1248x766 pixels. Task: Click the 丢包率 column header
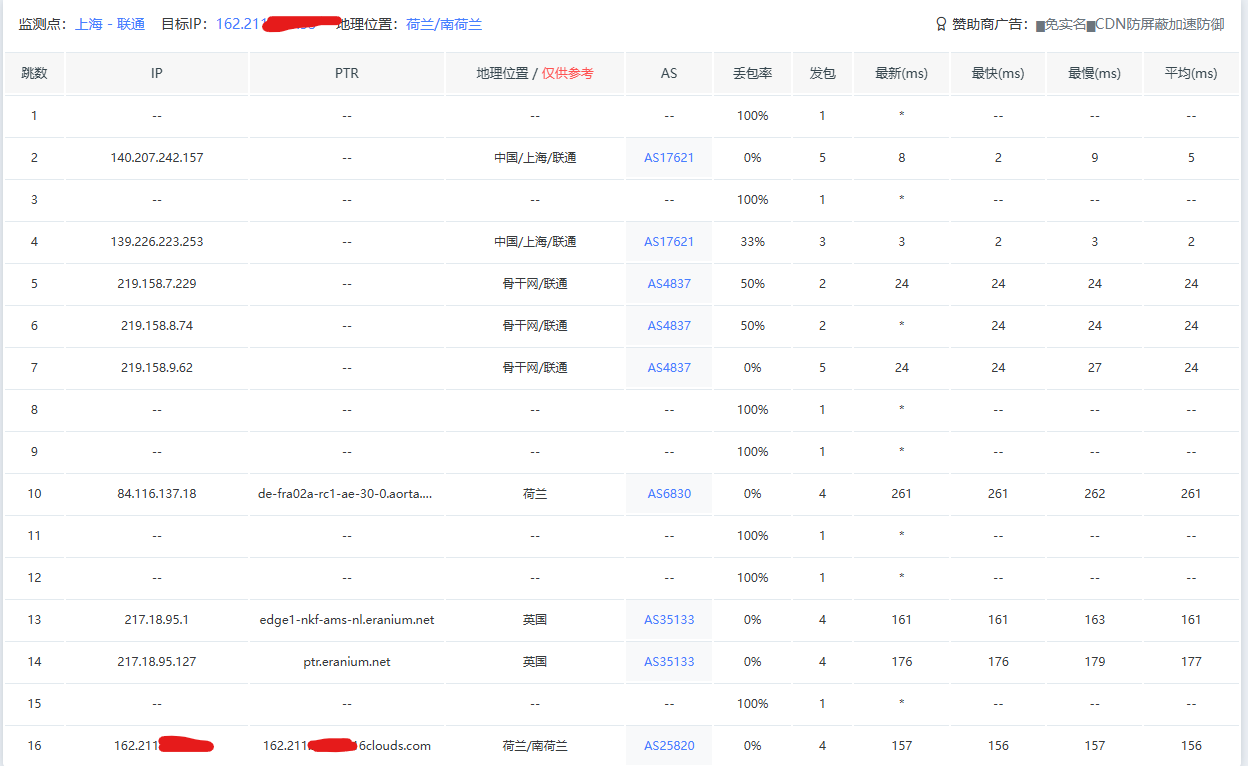tap(753, 74)
